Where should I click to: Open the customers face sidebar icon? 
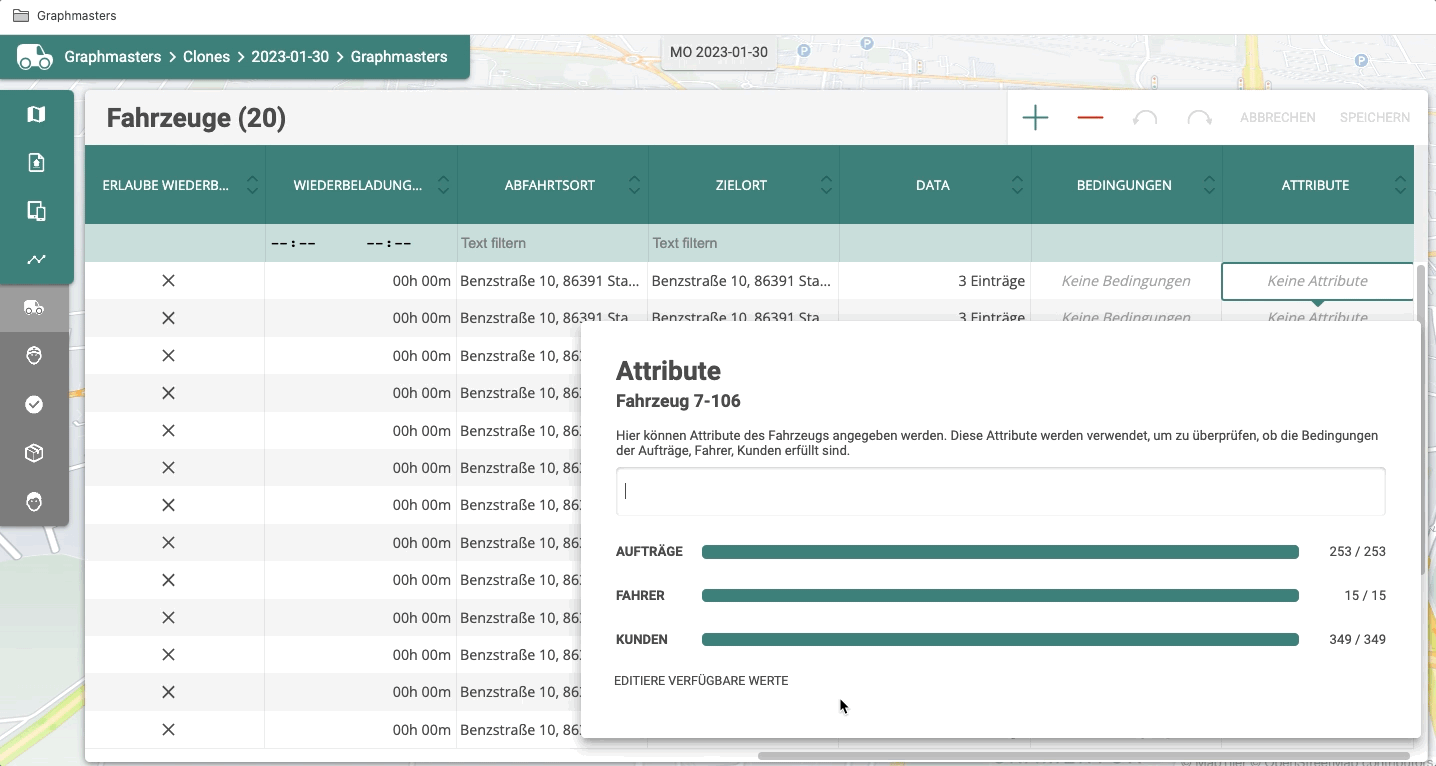[x=35, y=501]
